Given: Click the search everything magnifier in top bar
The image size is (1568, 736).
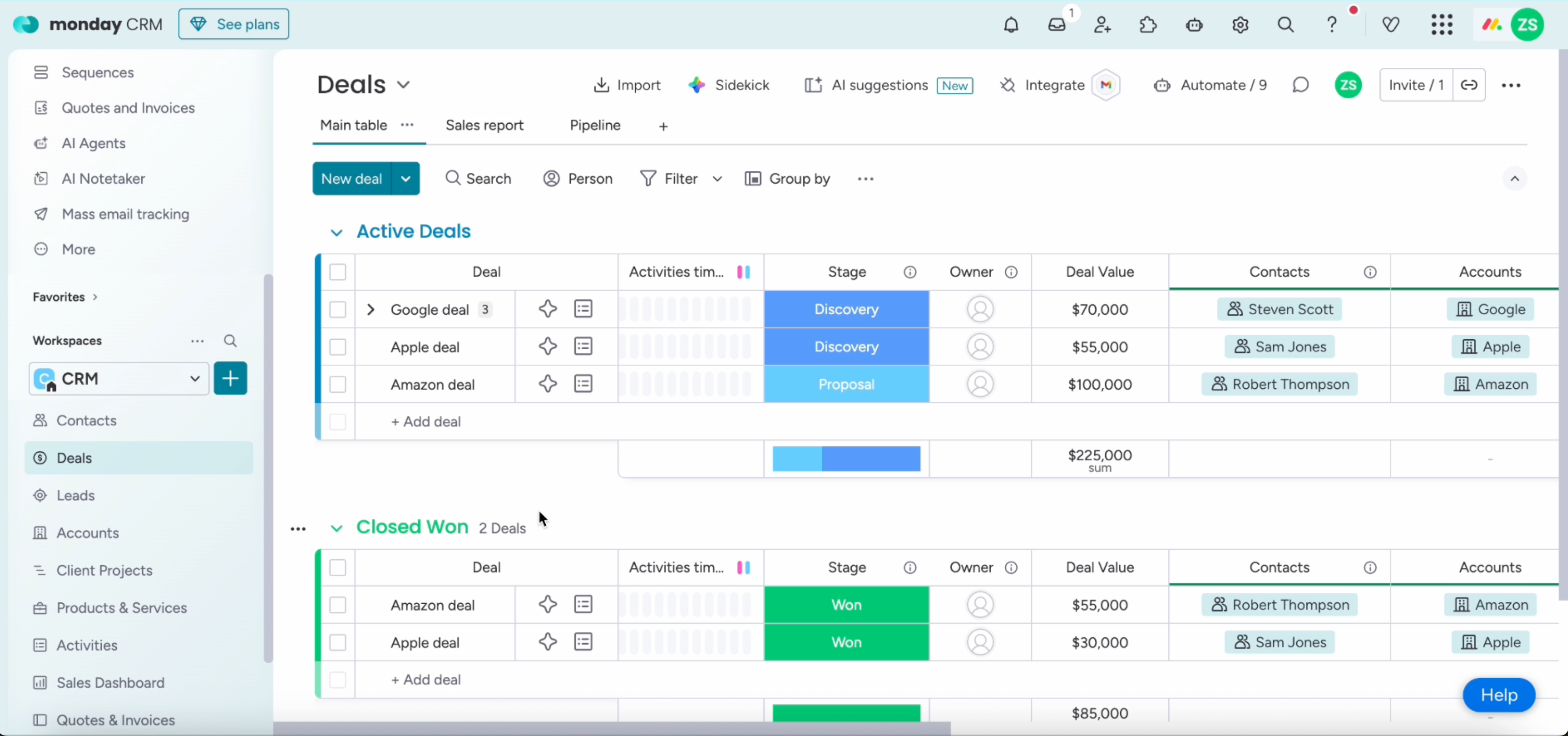Looking at the screenshot, I should (x=1285, y=25).
